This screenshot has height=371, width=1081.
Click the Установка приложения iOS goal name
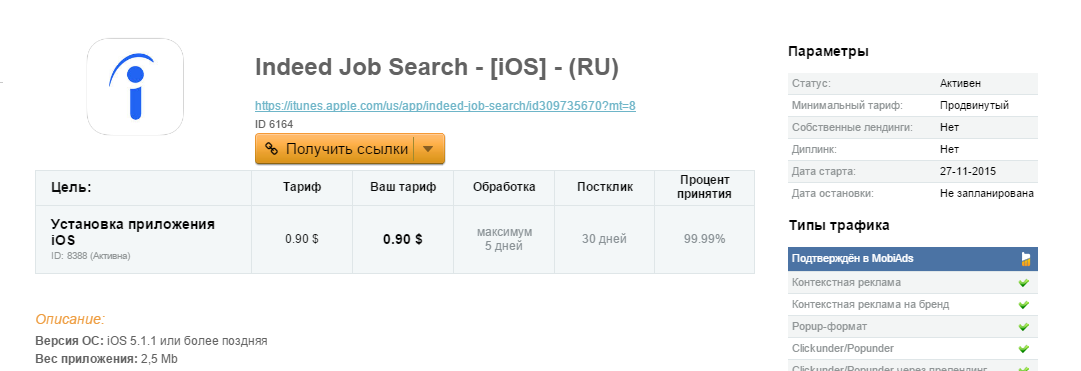pos(133,232)
